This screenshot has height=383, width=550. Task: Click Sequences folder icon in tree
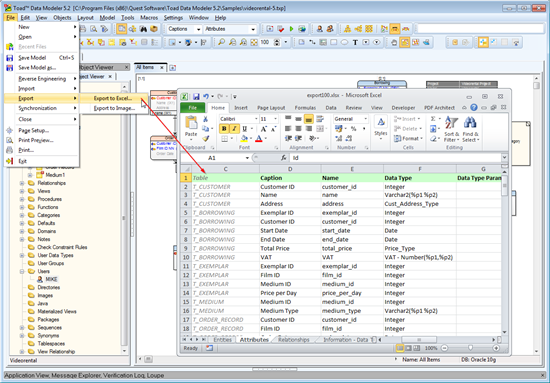[31, 328]
